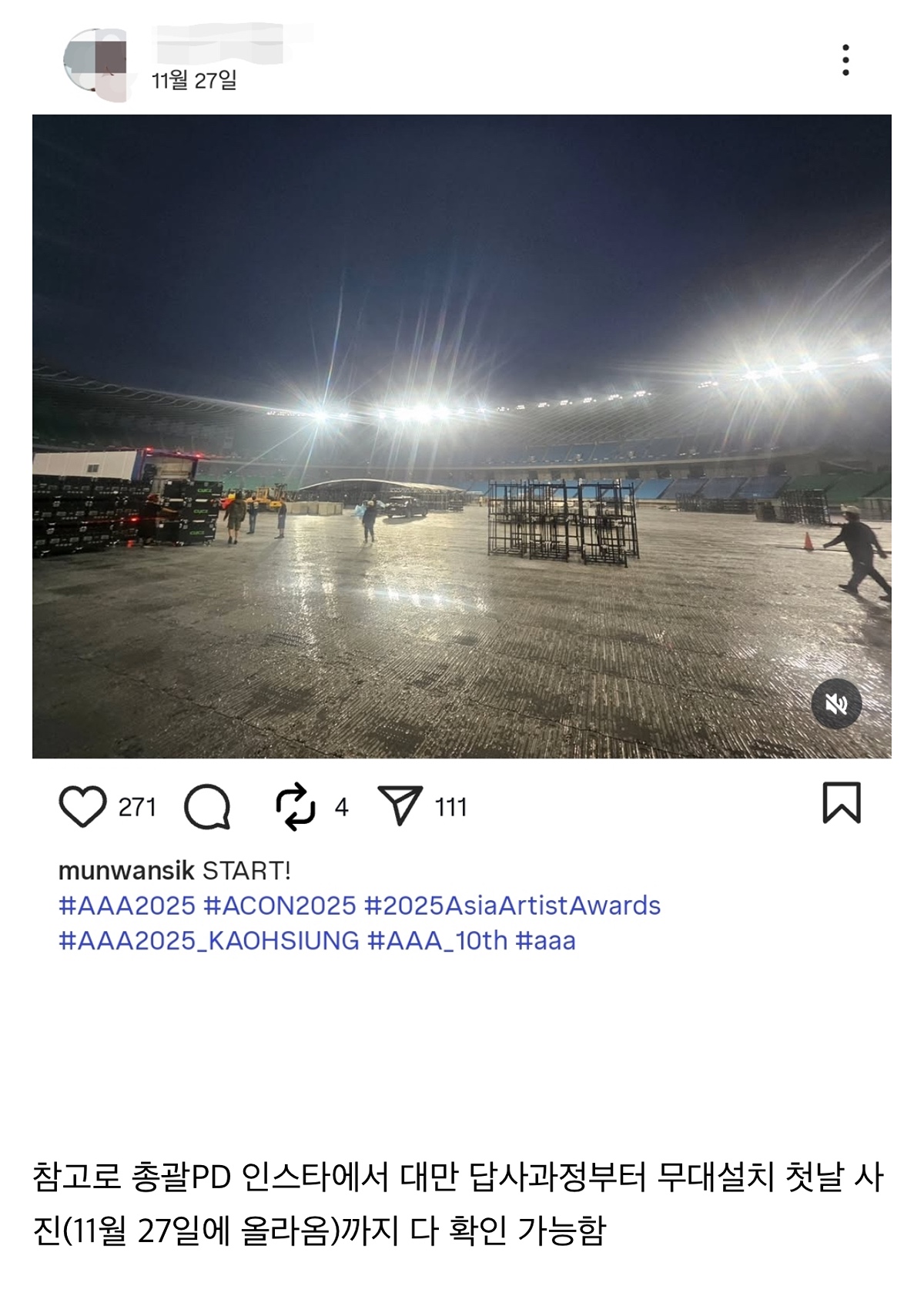Viewport: 924px width, 1296px height.
Task: Open the #2025AsiaArtistAwards hashtag
Action: [513, 906]
